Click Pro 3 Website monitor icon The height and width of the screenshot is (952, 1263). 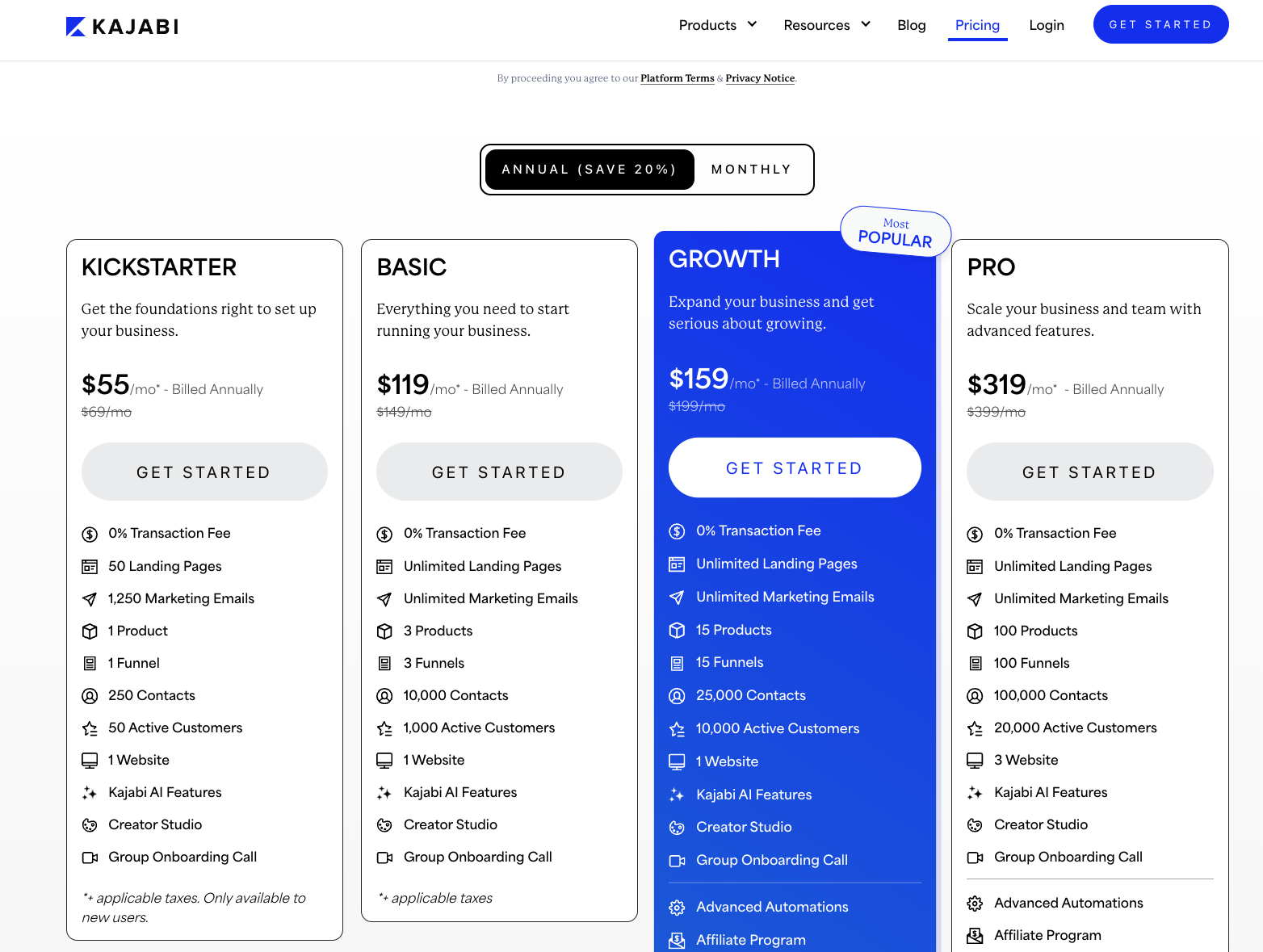pyautogui.click(x=975, y=761)
